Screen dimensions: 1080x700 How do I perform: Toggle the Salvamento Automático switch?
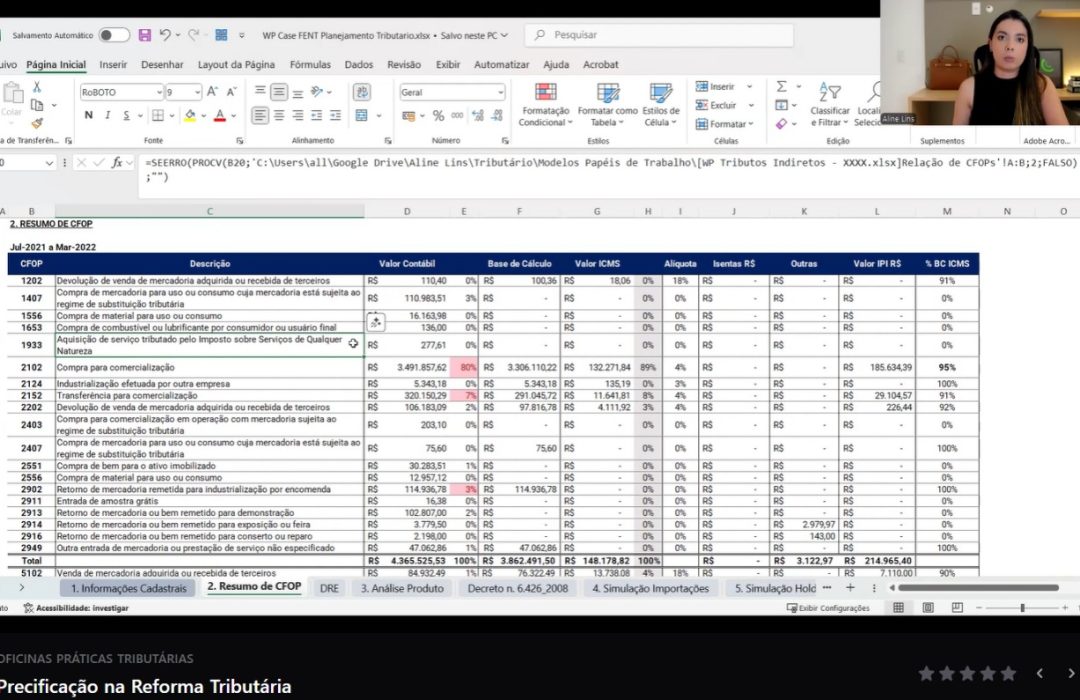click(x=113, y=35)
